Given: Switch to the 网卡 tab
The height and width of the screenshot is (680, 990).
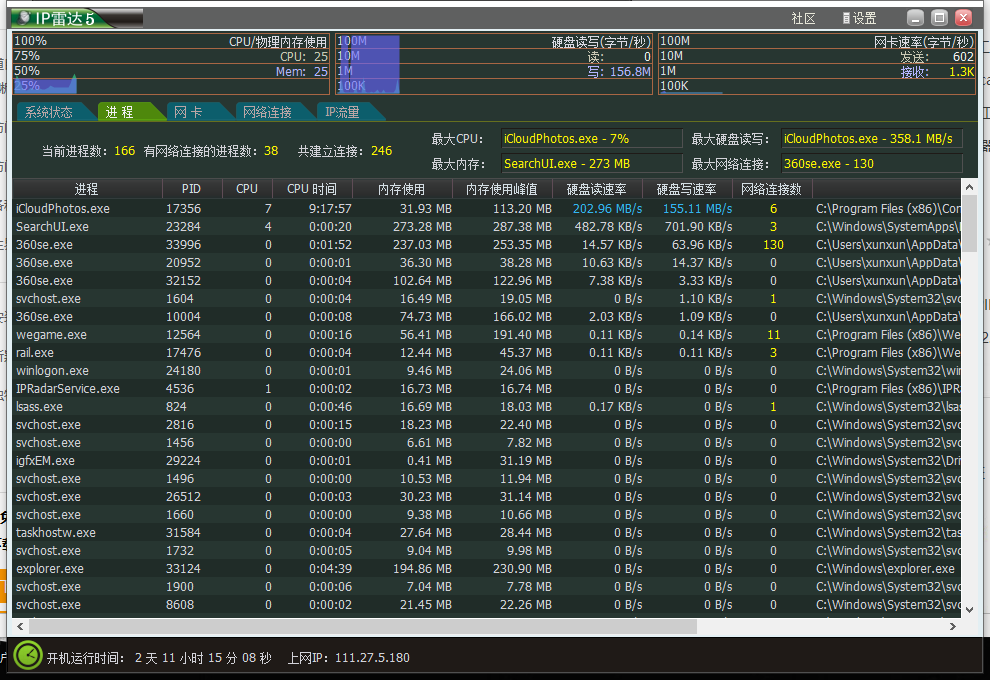Looking at the screenshot, I should pyautogui.click(x=188, y=112).
